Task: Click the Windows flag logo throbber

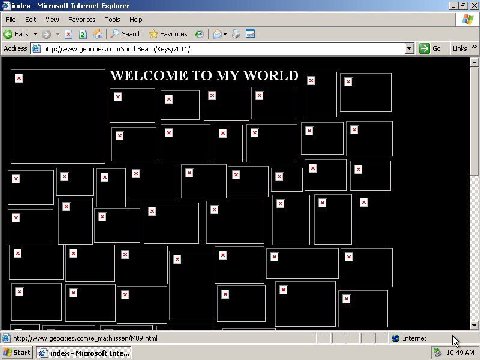Action: (468, 20)
